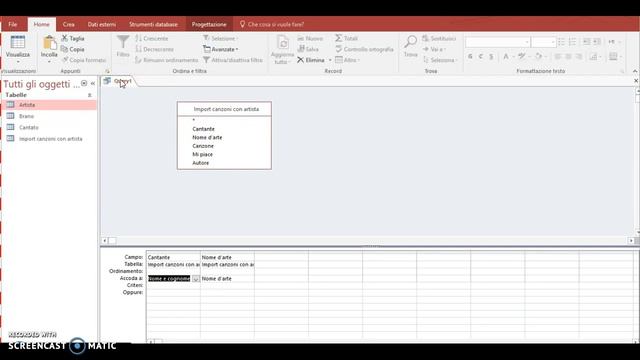Center align text
Viewport: 640px width, 360px height.
(568, 56)
